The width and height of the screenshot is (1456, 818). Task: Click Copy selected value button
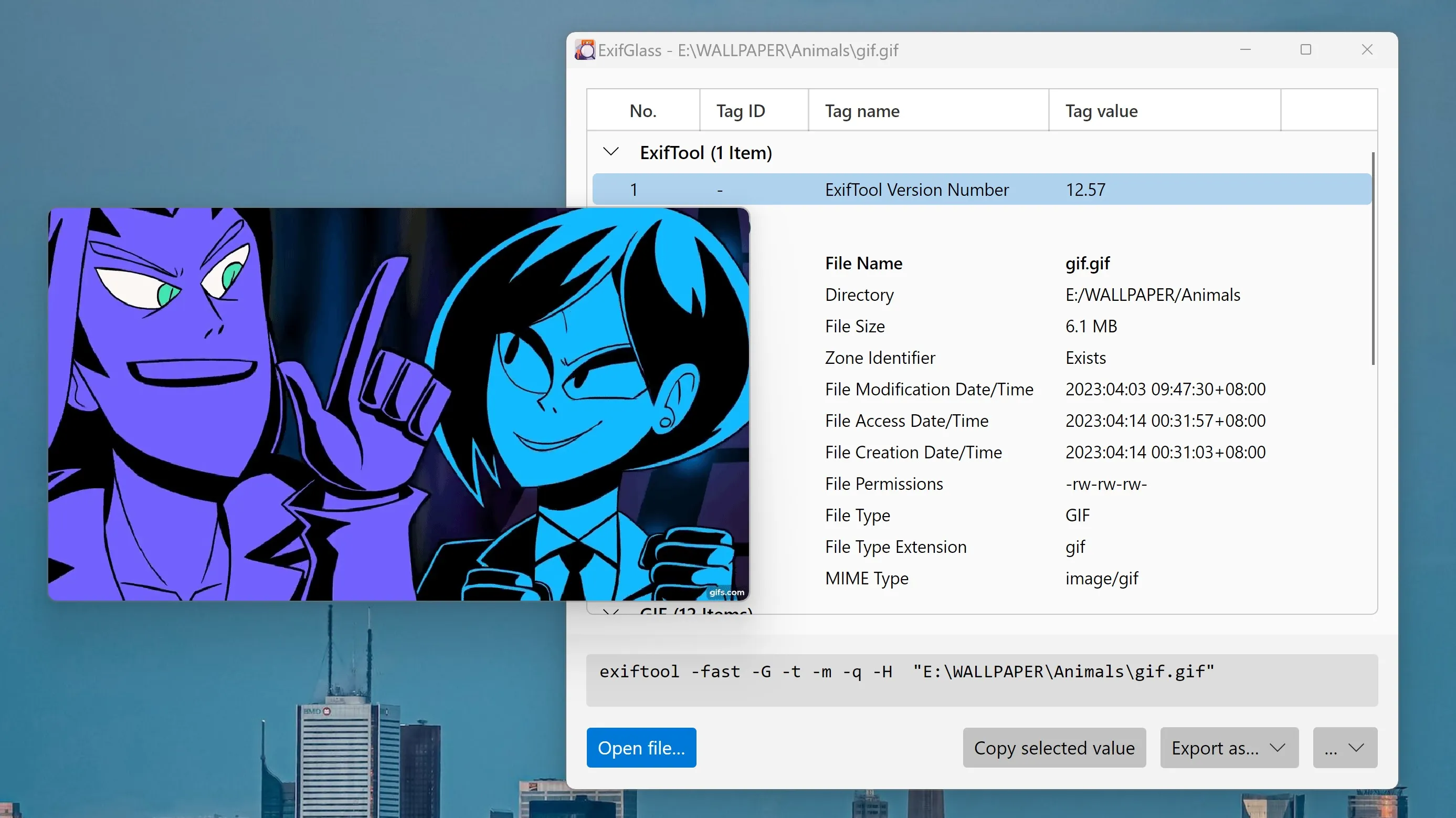[1053, 747]
